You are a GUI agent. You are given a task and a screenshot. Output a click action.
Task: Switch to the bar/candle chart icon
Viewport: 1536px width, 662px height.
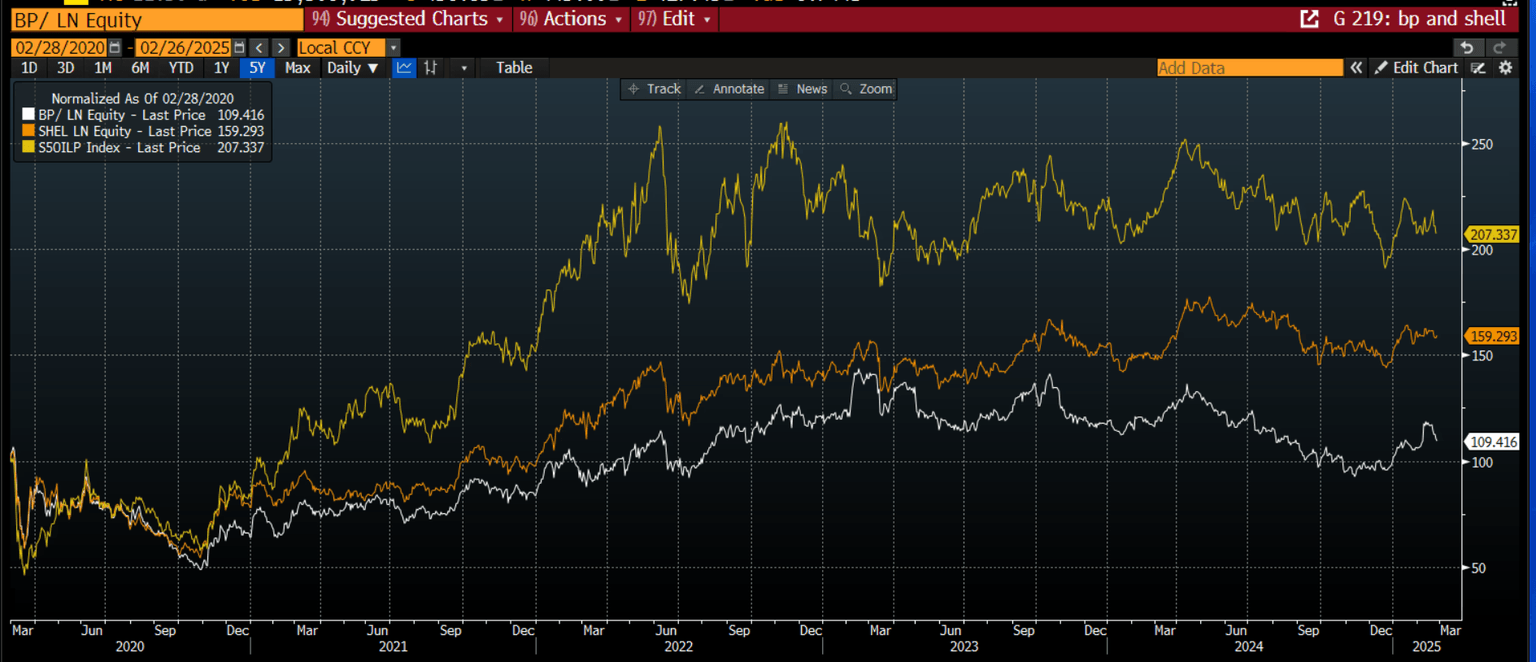(x=431, y=68)
